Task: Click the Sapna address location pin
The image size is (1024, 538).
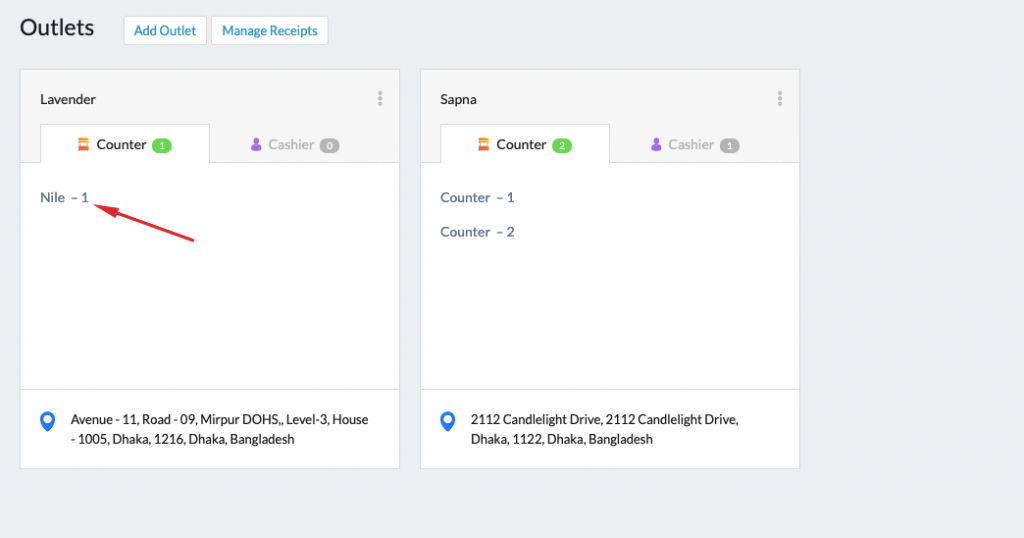Action: pyautogui.click(x=447, y=421)
